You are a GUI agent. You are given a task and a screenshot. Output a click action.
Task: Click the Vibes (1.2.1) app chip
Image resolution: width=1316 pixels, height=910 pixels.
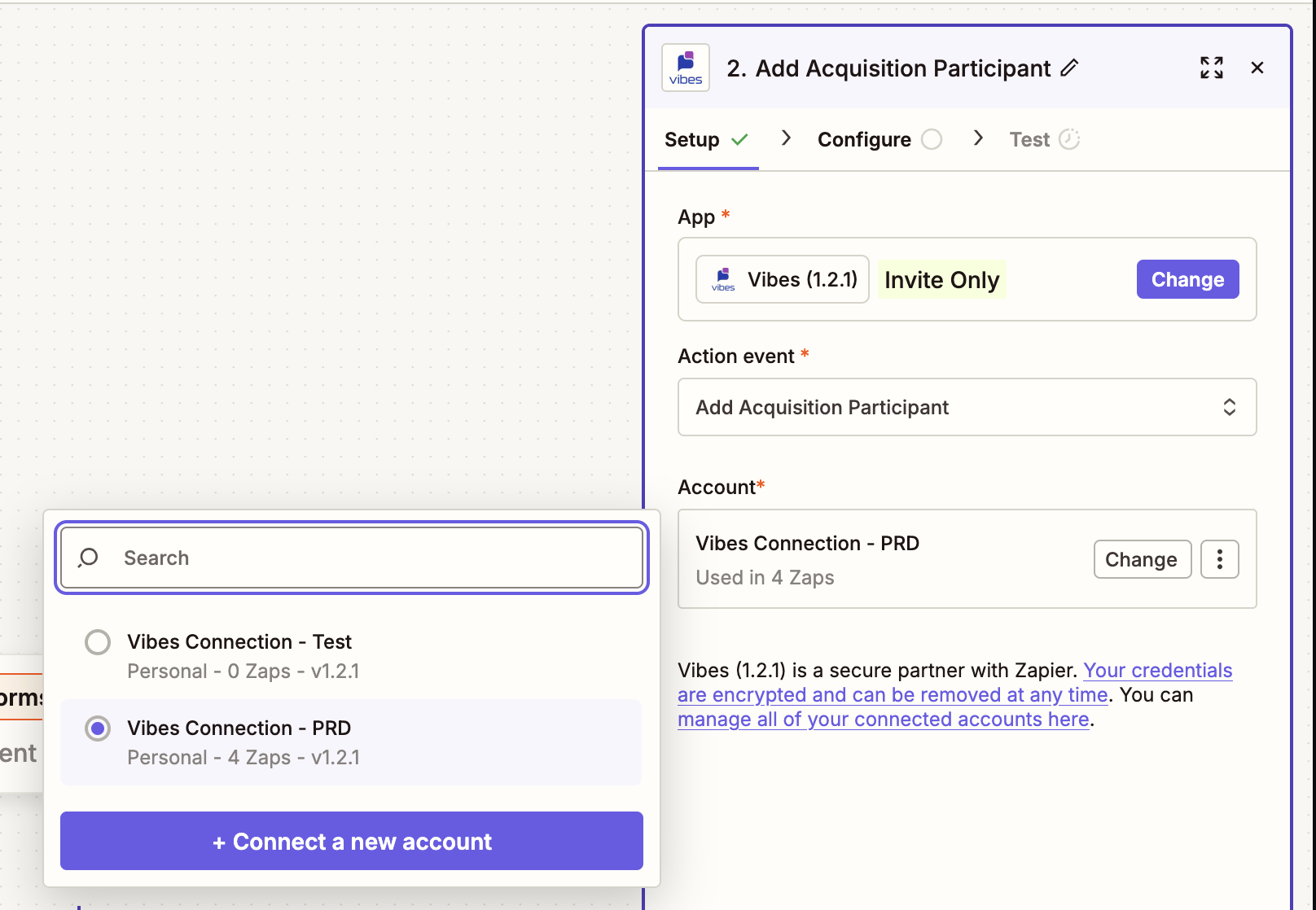click(783, 279)
